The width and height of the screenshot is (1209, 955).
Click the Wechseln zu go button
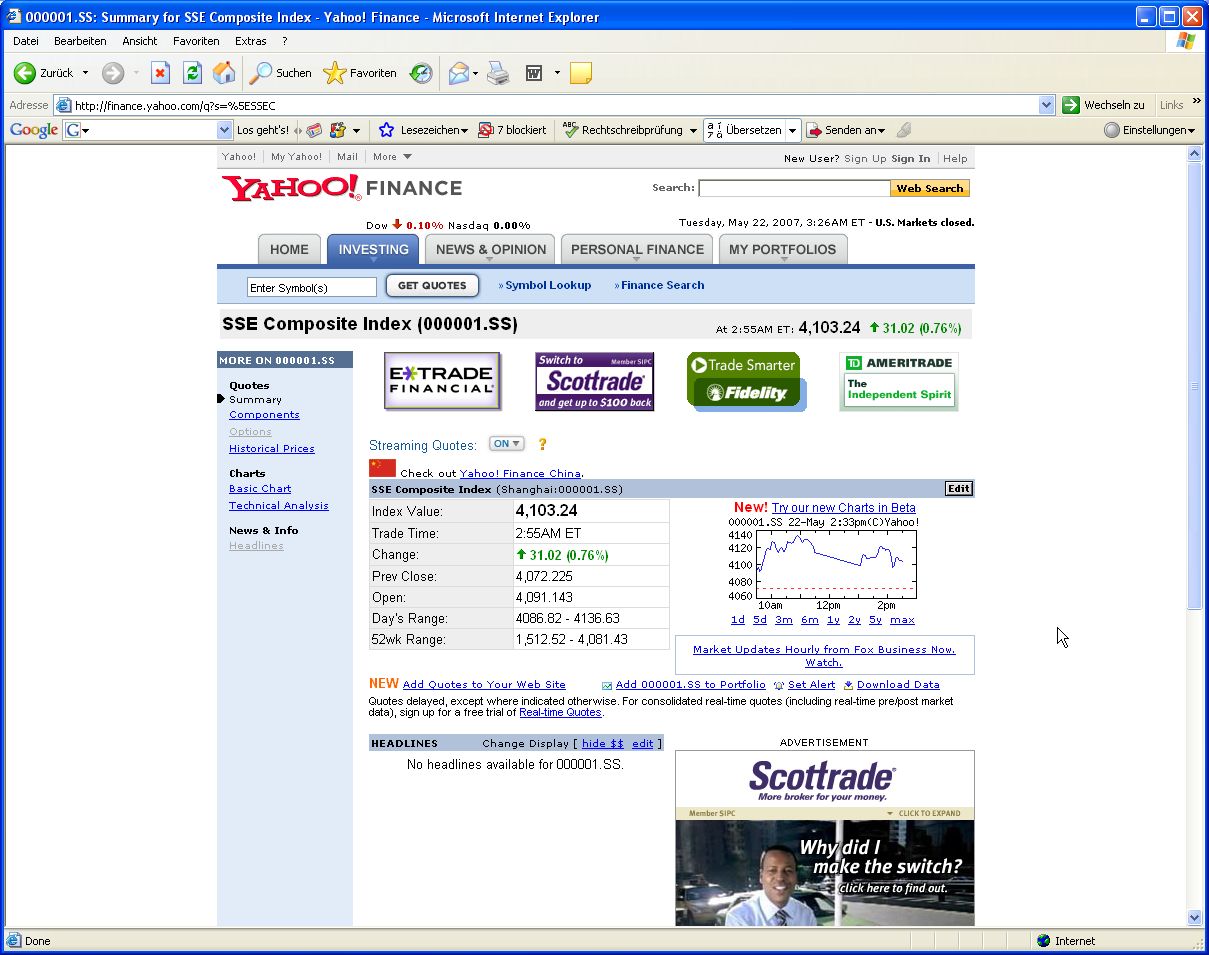[x=1104, y=105]
